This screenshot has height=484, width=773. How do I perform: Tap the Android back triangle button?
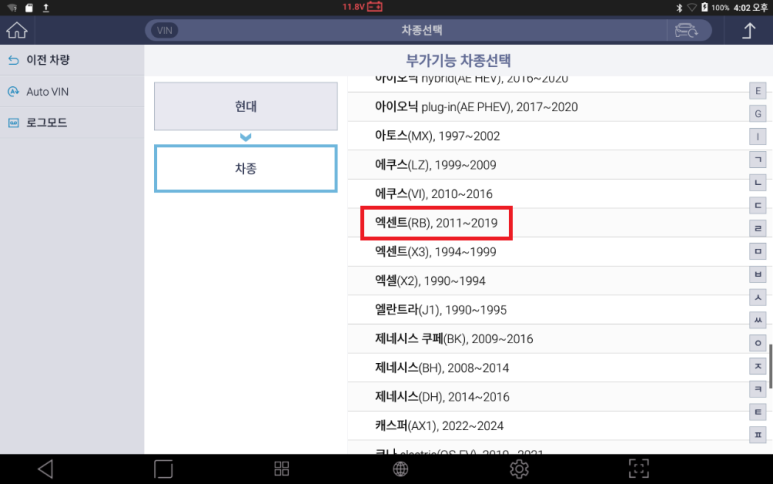click(x=45, y=469)
